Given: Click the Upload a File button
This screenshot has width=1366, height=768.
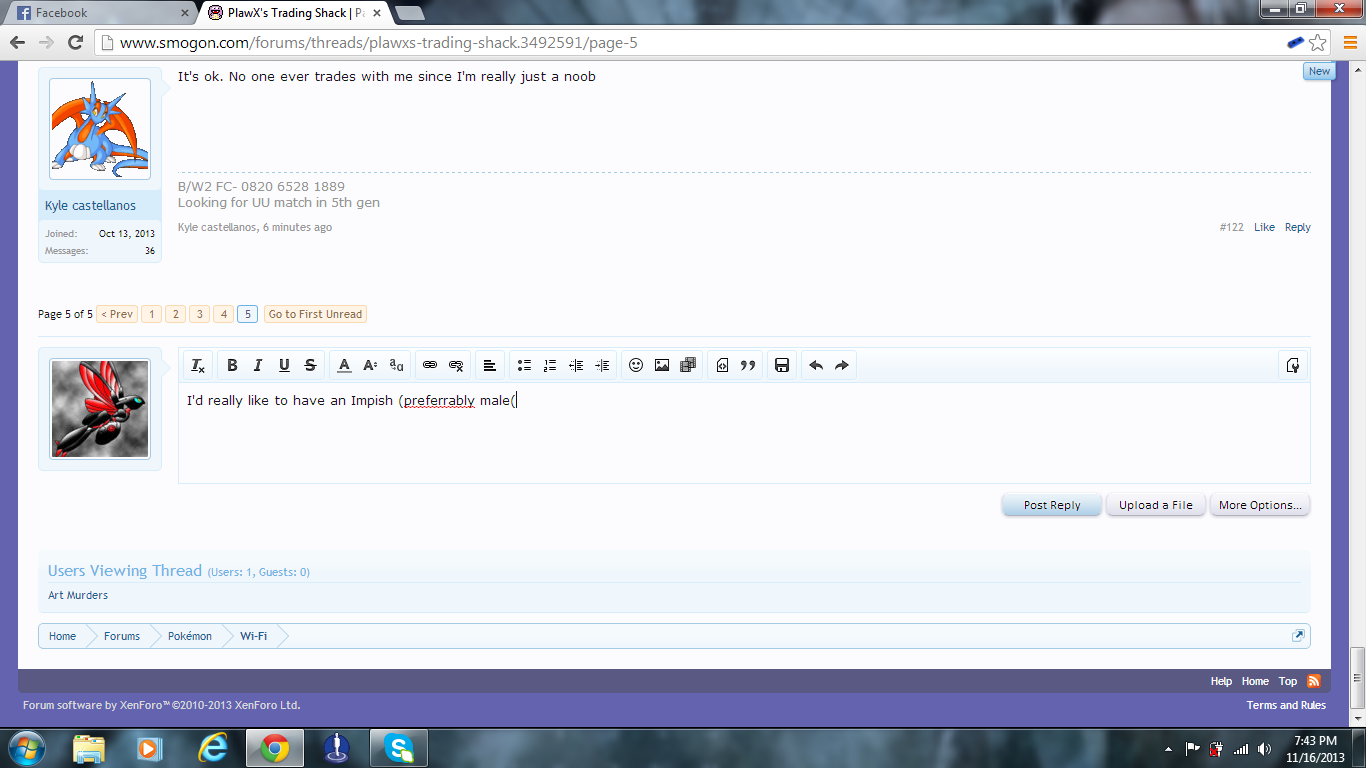Looking at the screenshot, I should pos(1156,505).
